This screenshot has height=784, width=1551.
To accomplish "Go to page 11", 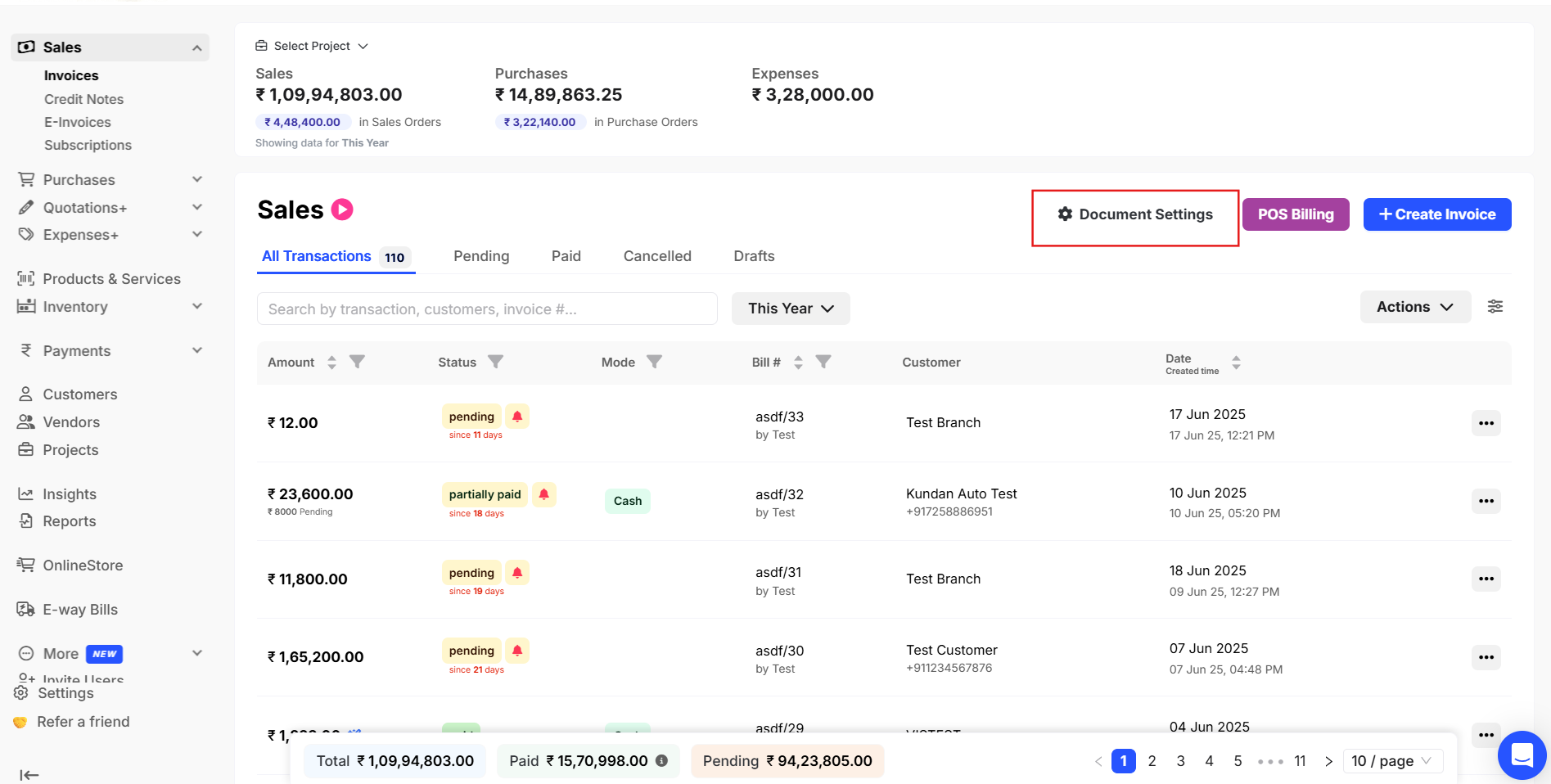I will click(x=1300, y=761).
